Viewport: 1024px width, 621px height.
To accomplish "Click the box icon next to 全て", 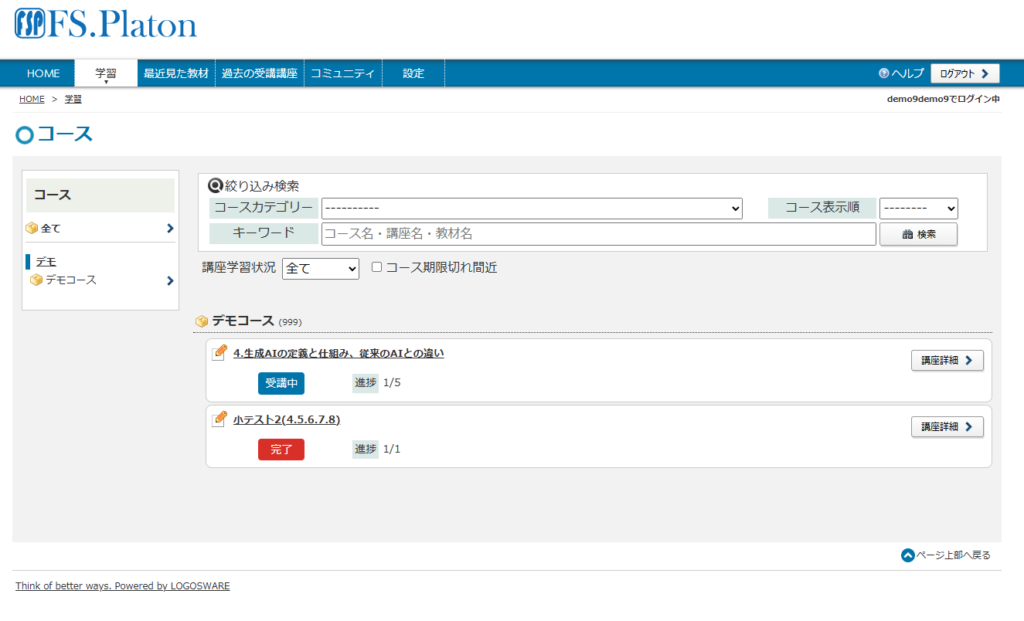I will [32, 228].
